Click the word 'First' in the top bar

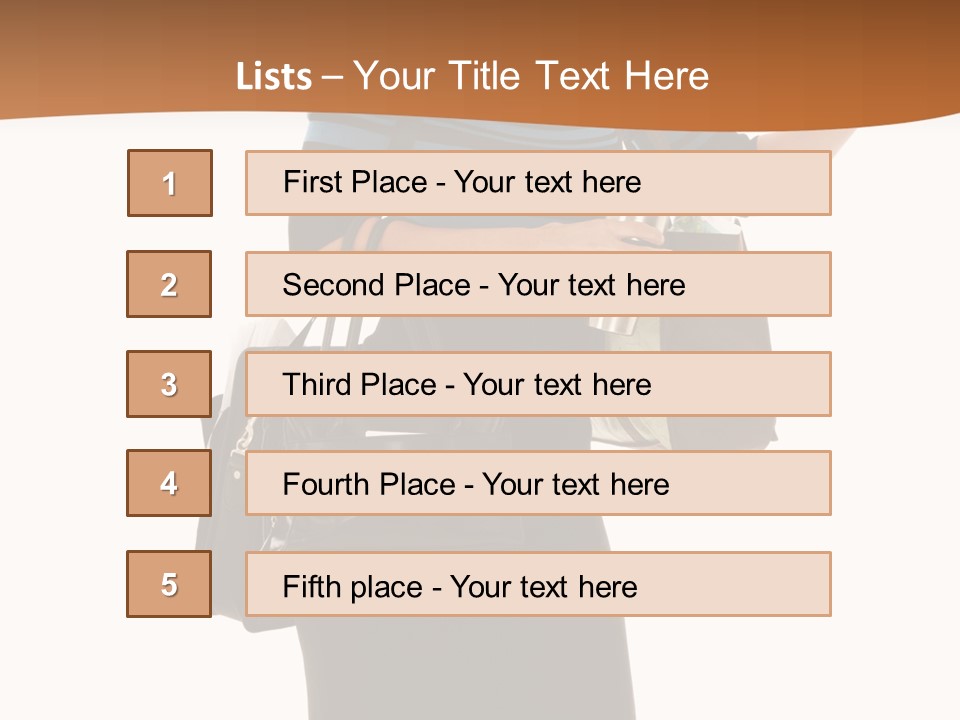pyautogui.click(x=312, y=182)
